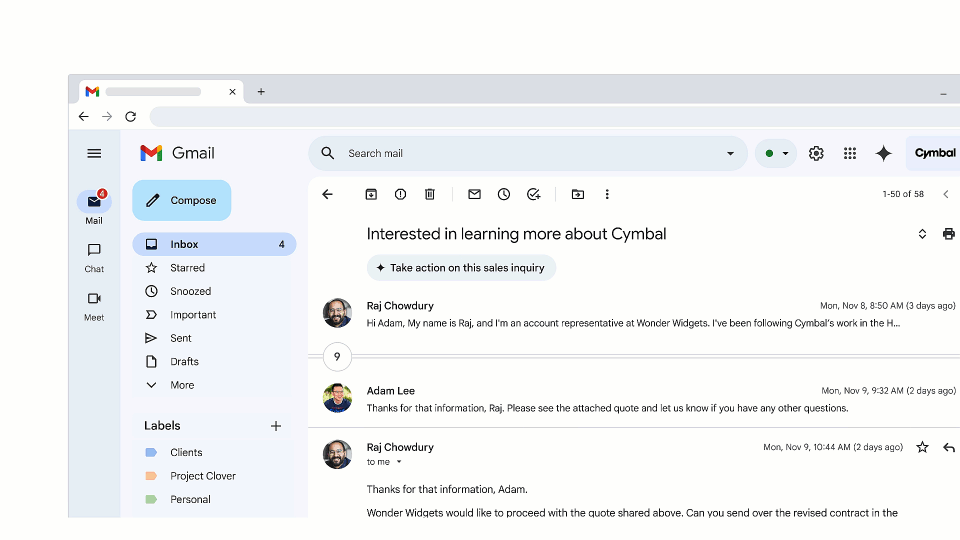Click the Cymbal account logo
Image resolution: width=960 pixels, height=540 pixels.
click(x=934, y=154)
